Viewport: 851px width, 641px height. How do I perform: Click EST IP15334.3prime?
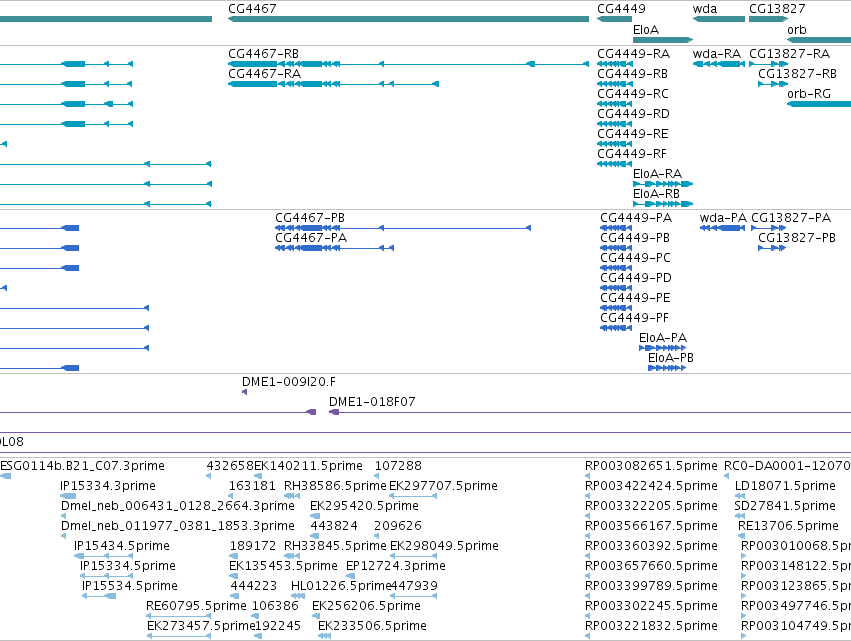pos(68,496)
